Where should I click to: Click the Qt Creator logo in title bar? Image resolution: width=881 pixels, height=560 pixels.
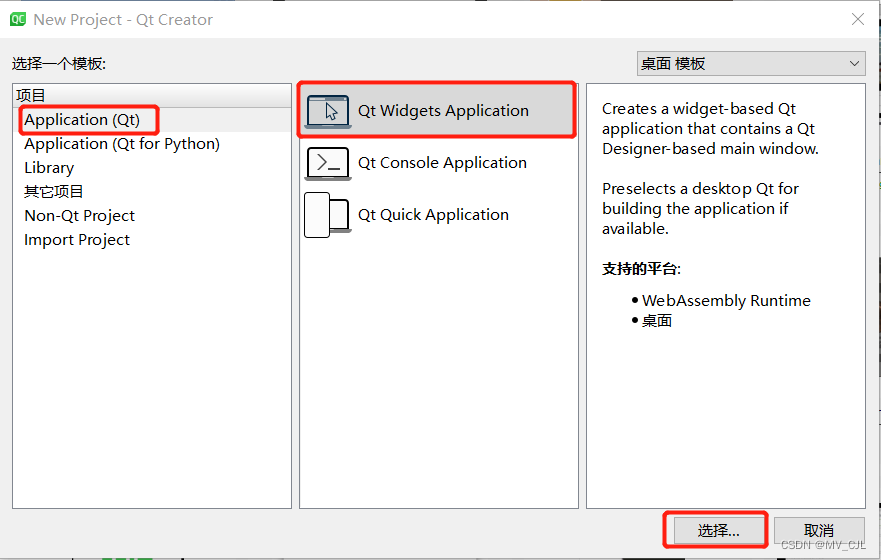pos(18,20)
